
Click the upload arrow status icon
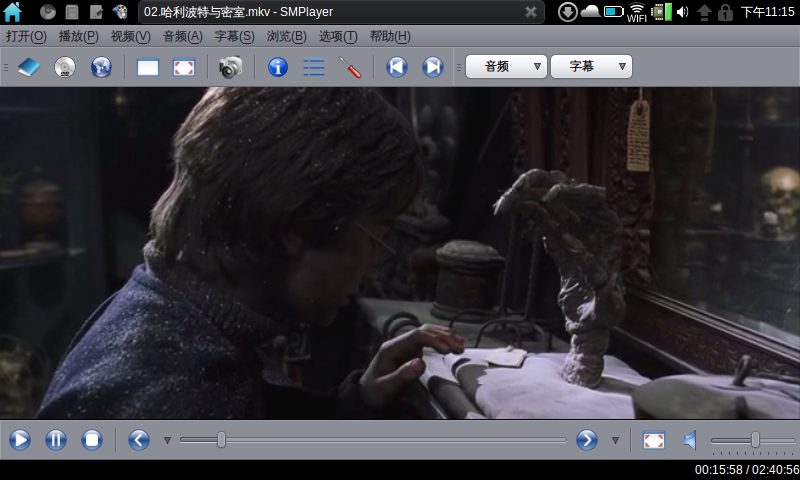[704, 12]
